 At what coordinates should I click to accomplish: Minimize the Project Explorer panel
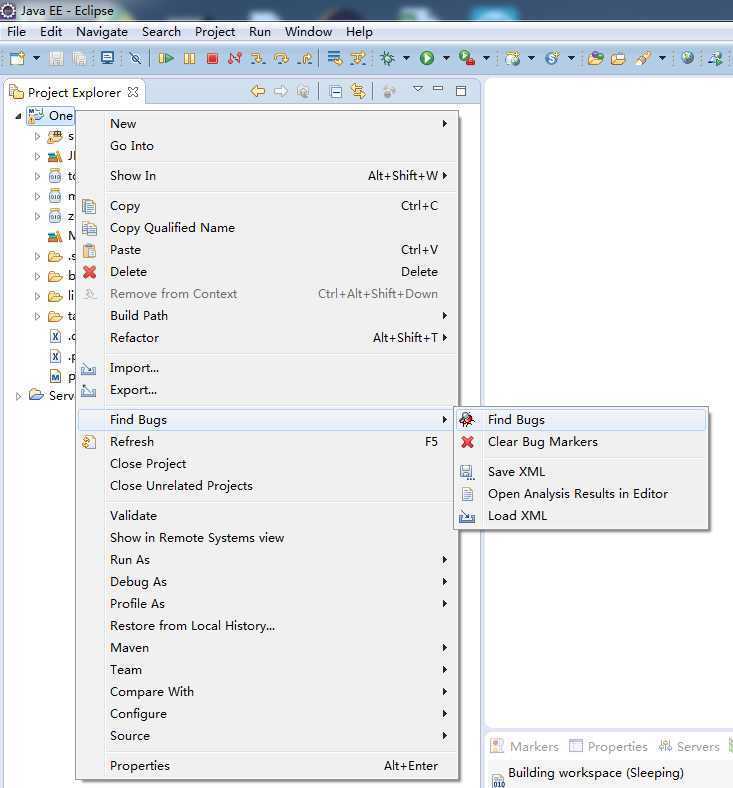[438, 89]
